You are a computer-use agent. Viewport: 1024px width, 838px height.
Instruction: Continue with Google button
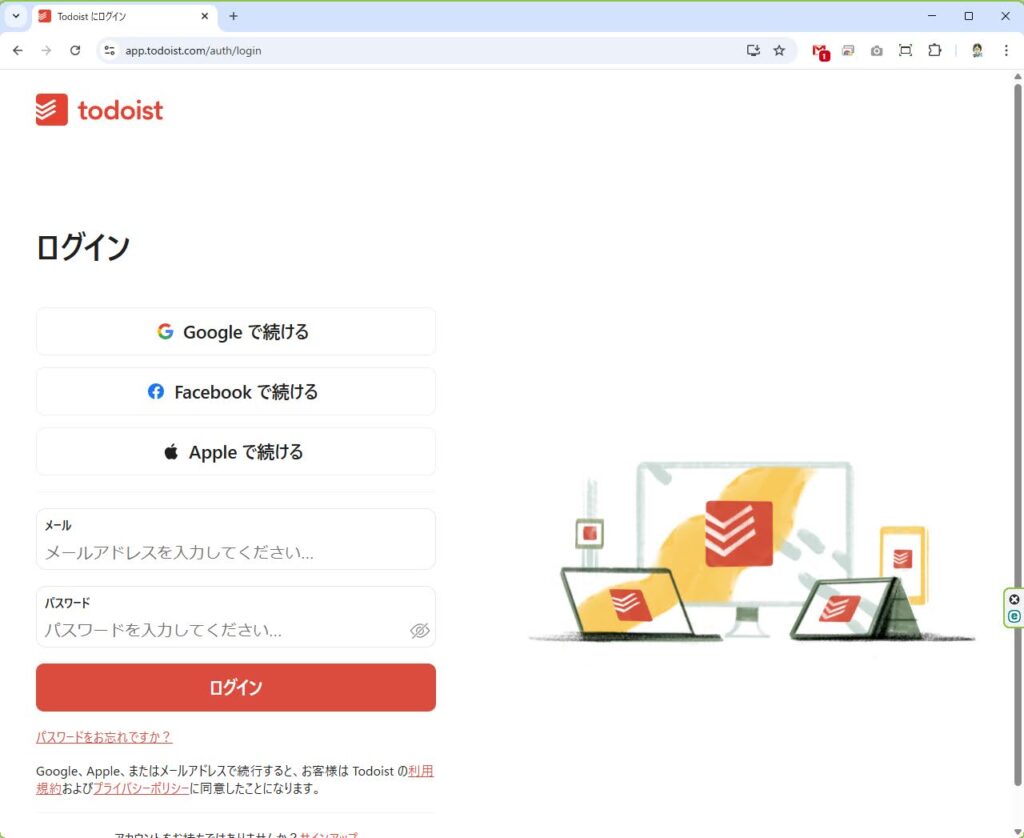point(236,332)
